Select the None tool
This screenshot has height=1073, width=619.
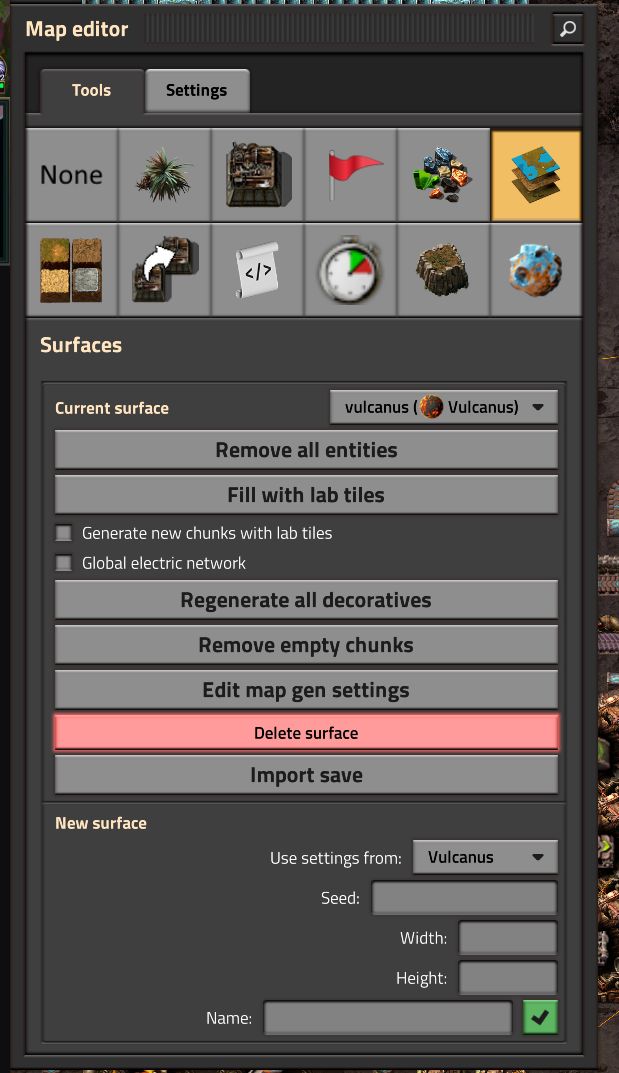tap(71, 175)
